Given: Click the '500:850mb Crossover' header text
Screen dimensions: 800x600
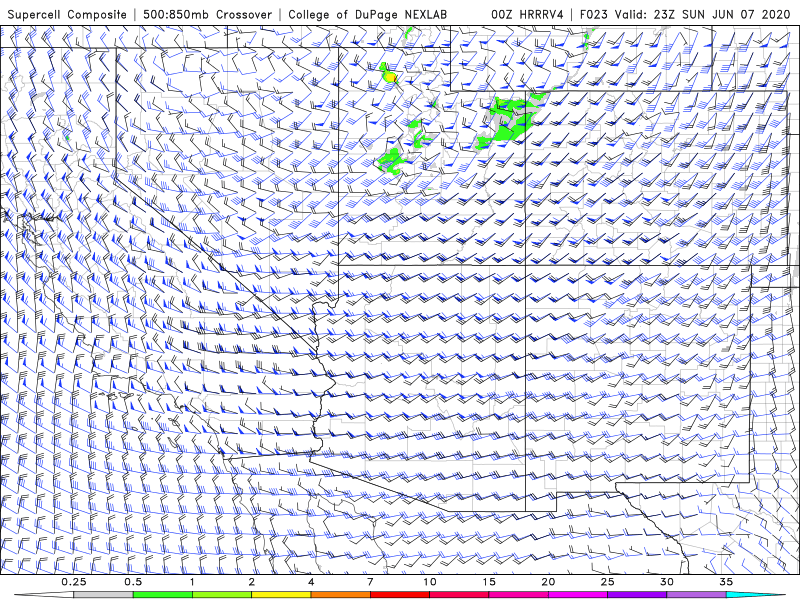Looking at the screenshot, I should click(208, 15).
